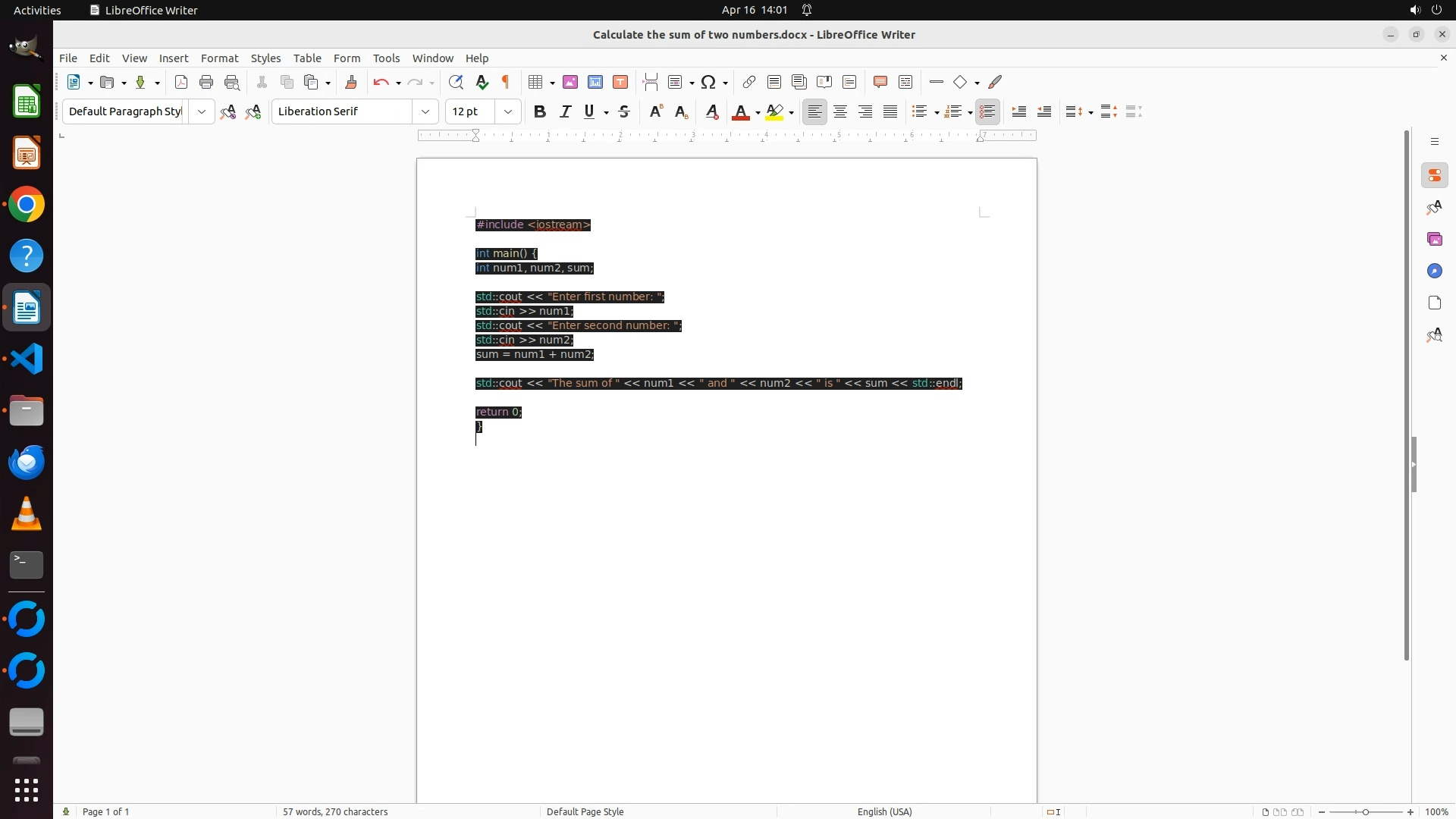Screen dimensions: 1456x819
Task: Click the Print icon in toolbar
Action: 206,82
